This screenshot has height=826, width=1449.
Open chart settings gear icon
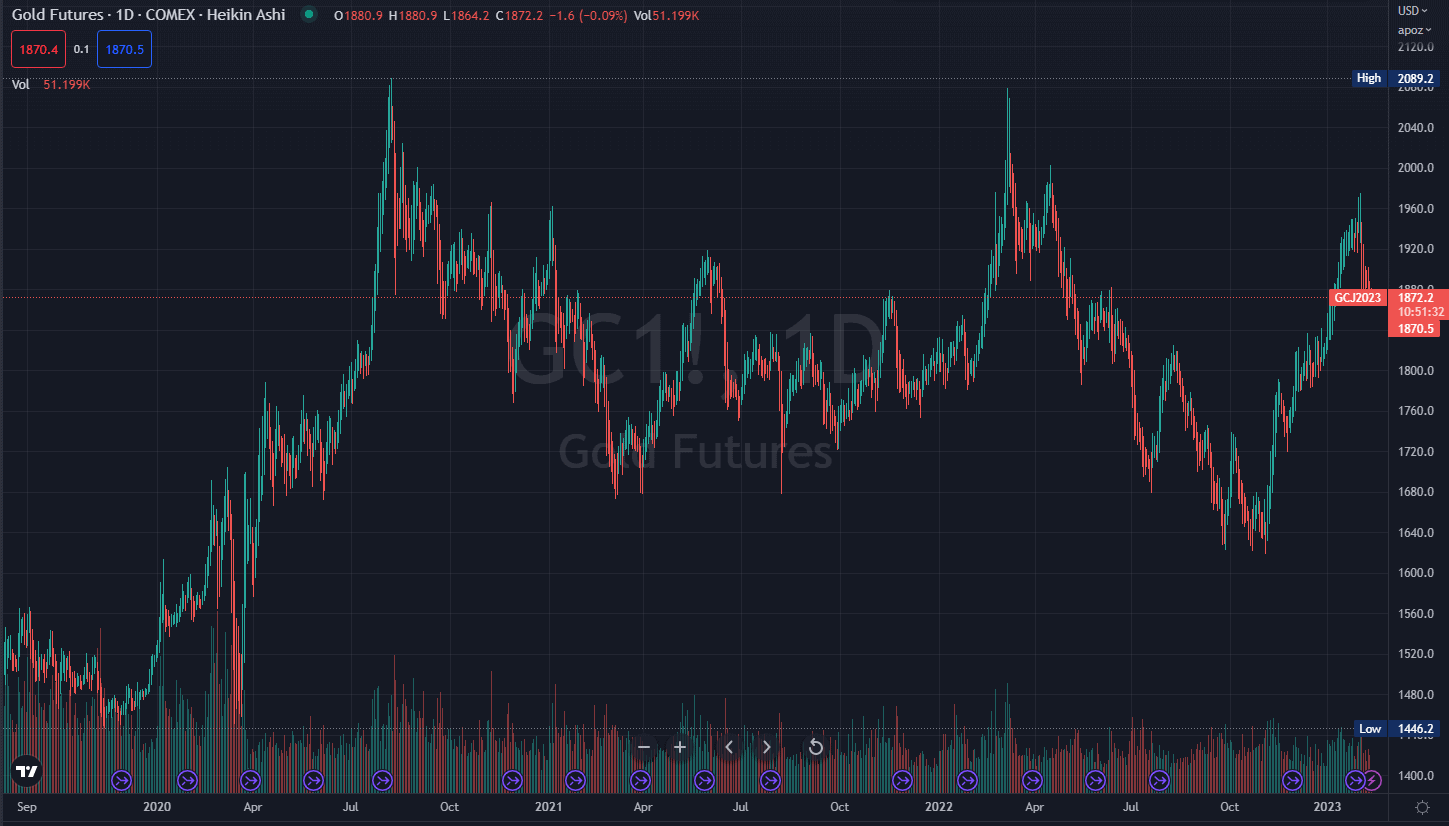click(x=1422, y=806)
